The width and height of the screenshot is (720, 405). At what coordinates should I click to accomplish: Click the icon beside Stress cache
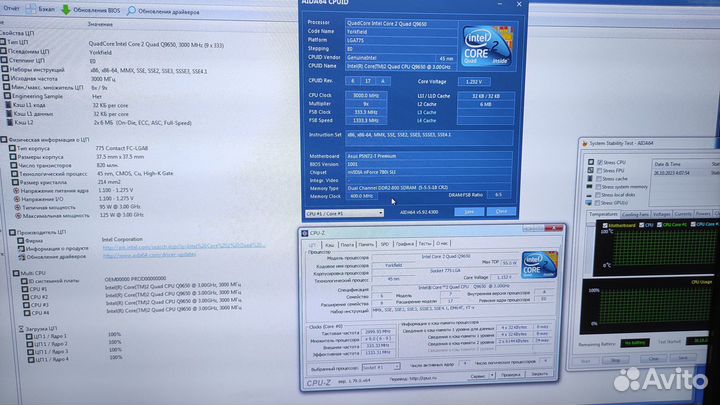(x=590, y=178)
